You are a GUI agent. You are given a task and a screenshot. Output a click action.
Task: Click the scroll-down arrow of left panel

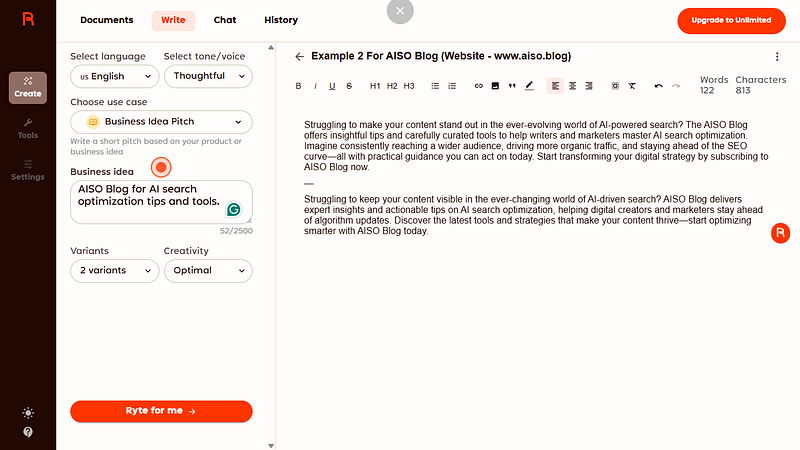point(271,446)
